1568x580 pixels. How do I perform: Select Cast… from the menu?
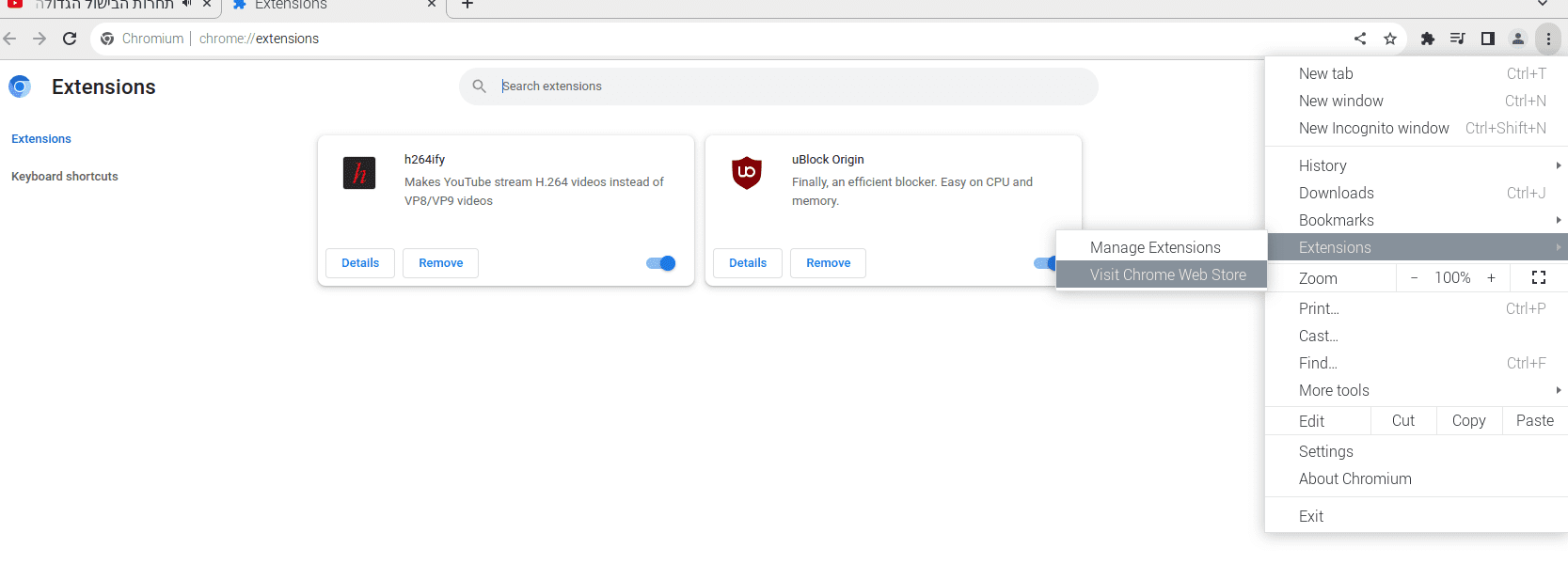[1418, 336]
